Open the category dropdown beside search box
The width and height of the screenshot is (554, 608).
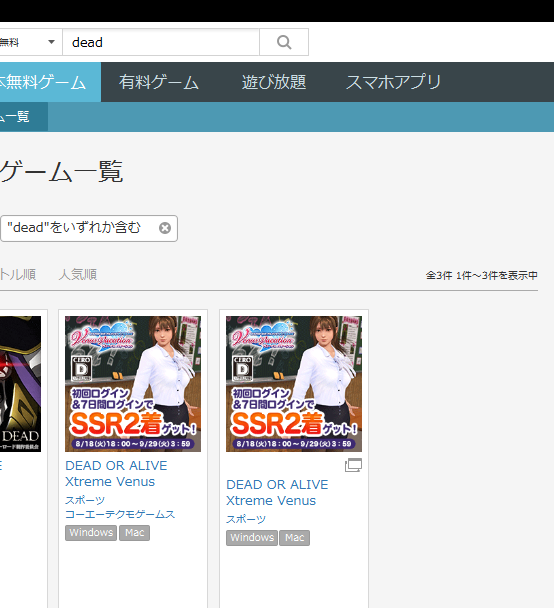(x=30, y=42)
